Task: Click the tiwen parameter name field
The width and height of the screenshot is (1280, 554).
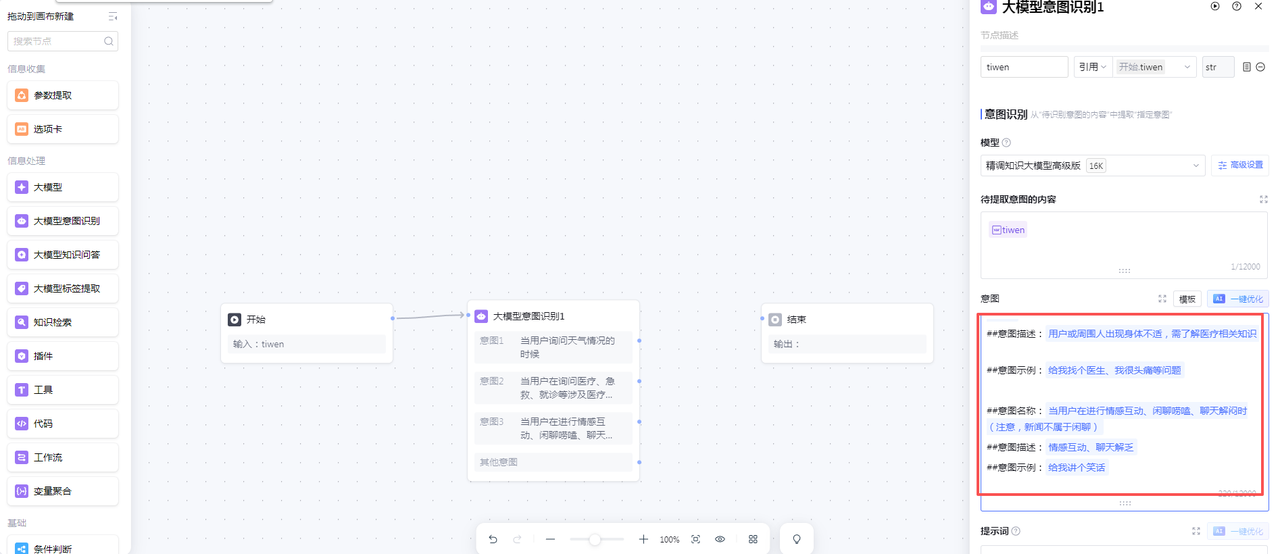Action: pos(1024,67)
